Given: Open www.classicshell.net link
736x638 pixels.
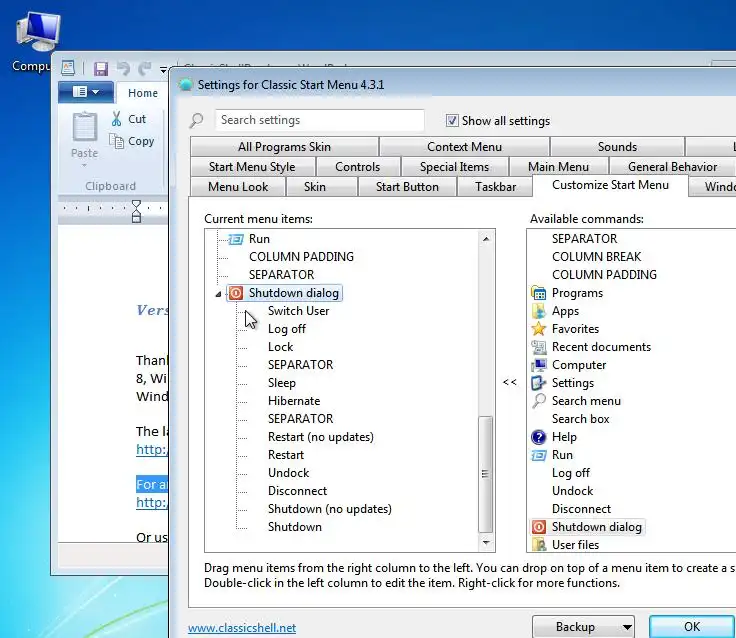Looking at the screenshot, I should click(x=242, y=628).
